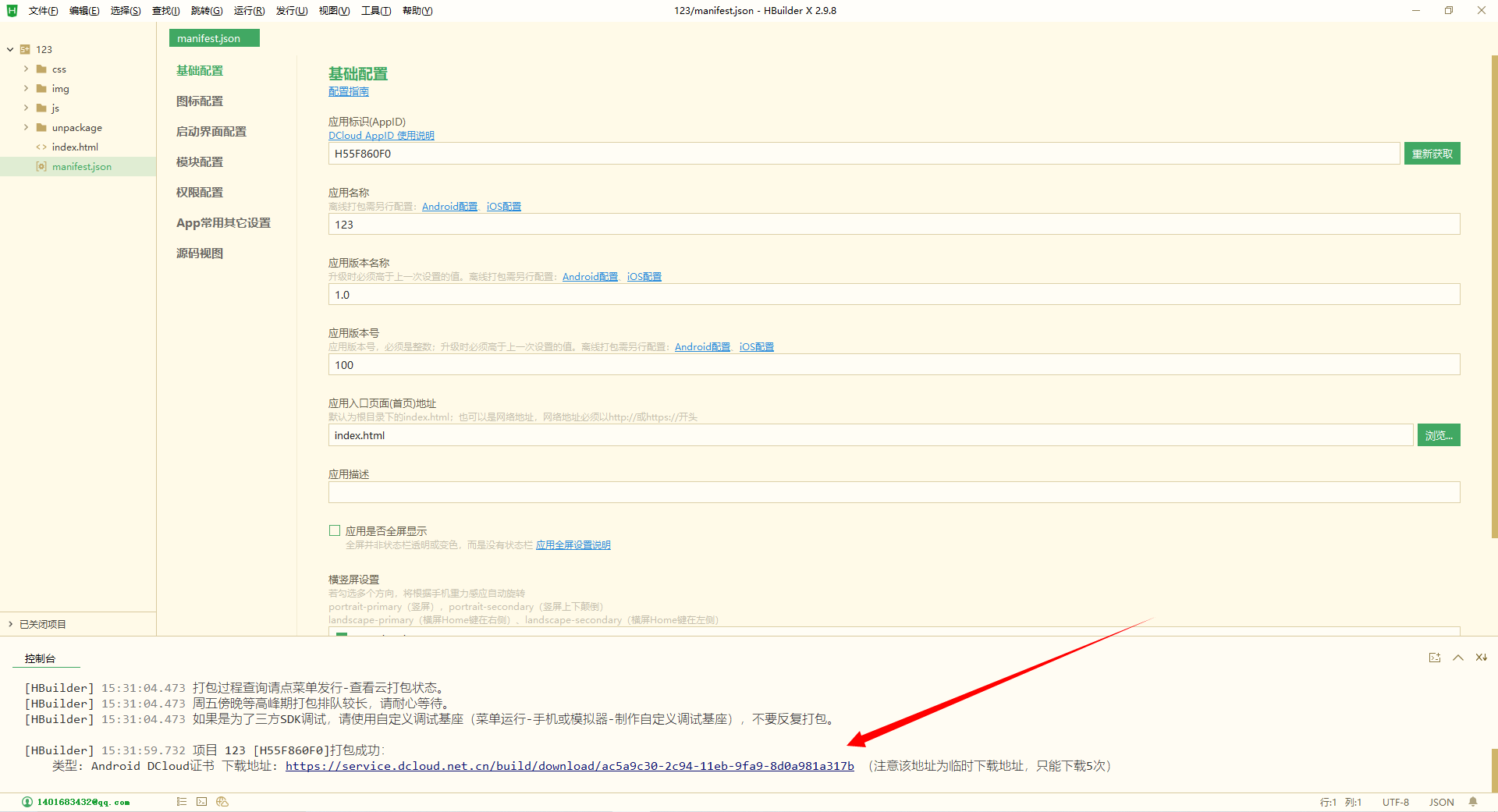Click the entry page field containing index.html
This screenshot has height=812, width=1498.
(871, 435)
